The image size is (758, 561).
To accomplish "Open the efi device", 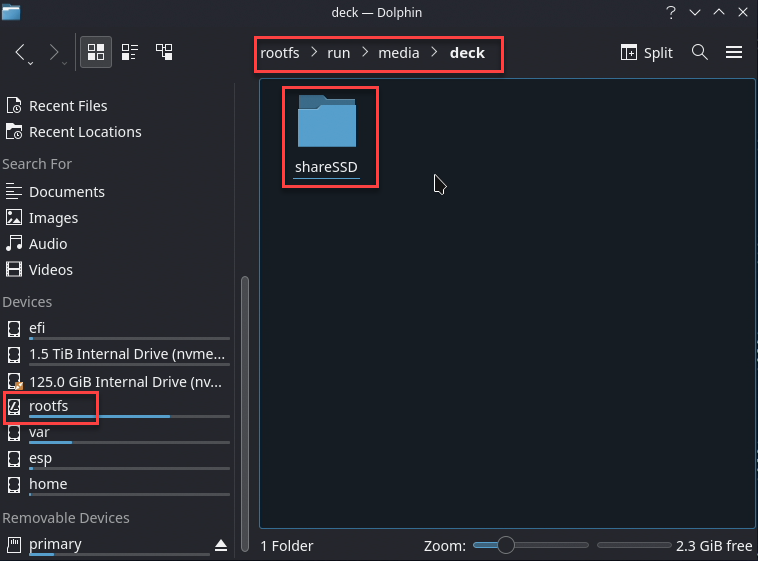I will coord(117,328).
